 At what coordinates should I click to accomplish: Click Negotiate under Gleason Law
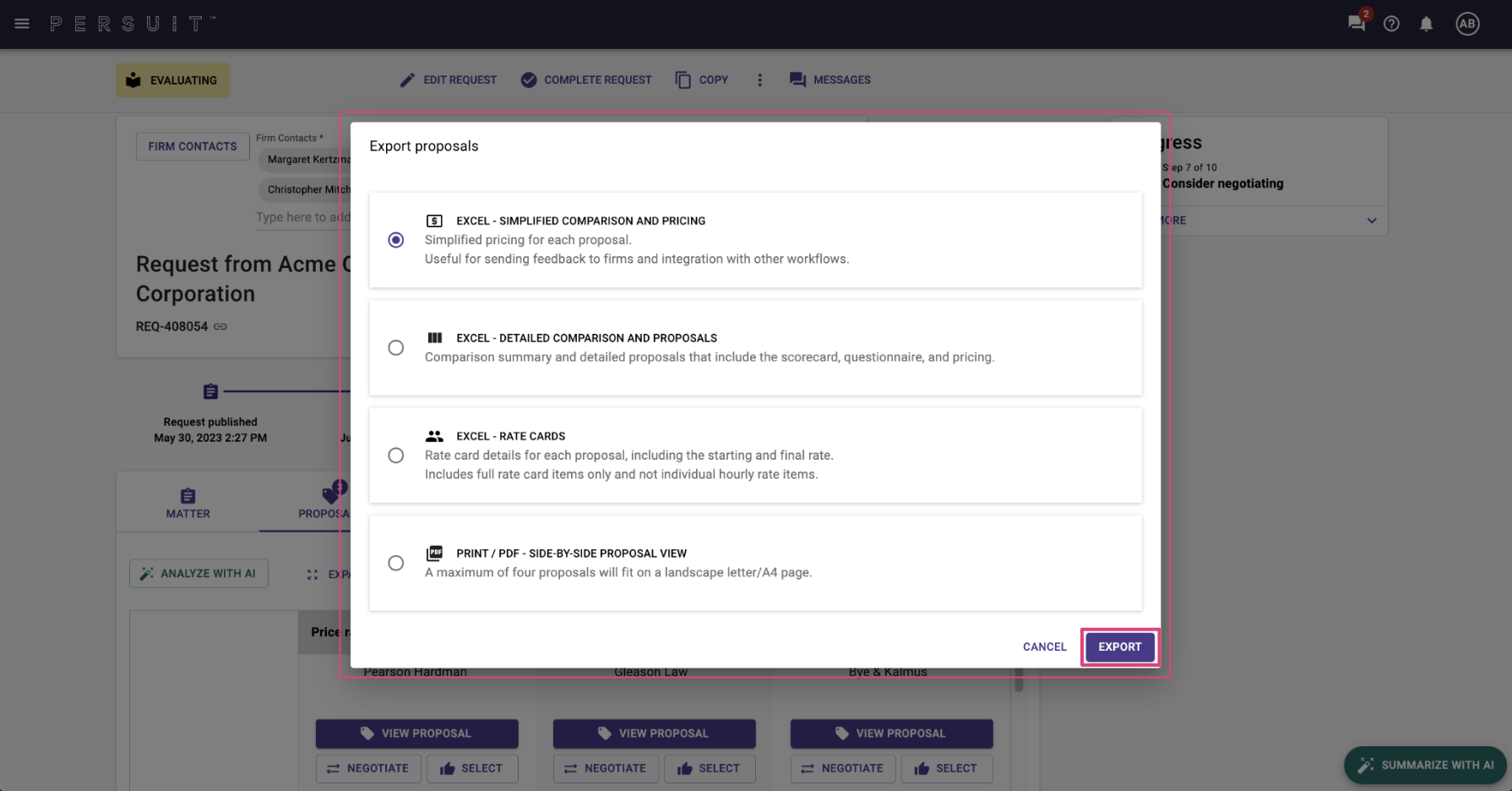coord(606,768)
